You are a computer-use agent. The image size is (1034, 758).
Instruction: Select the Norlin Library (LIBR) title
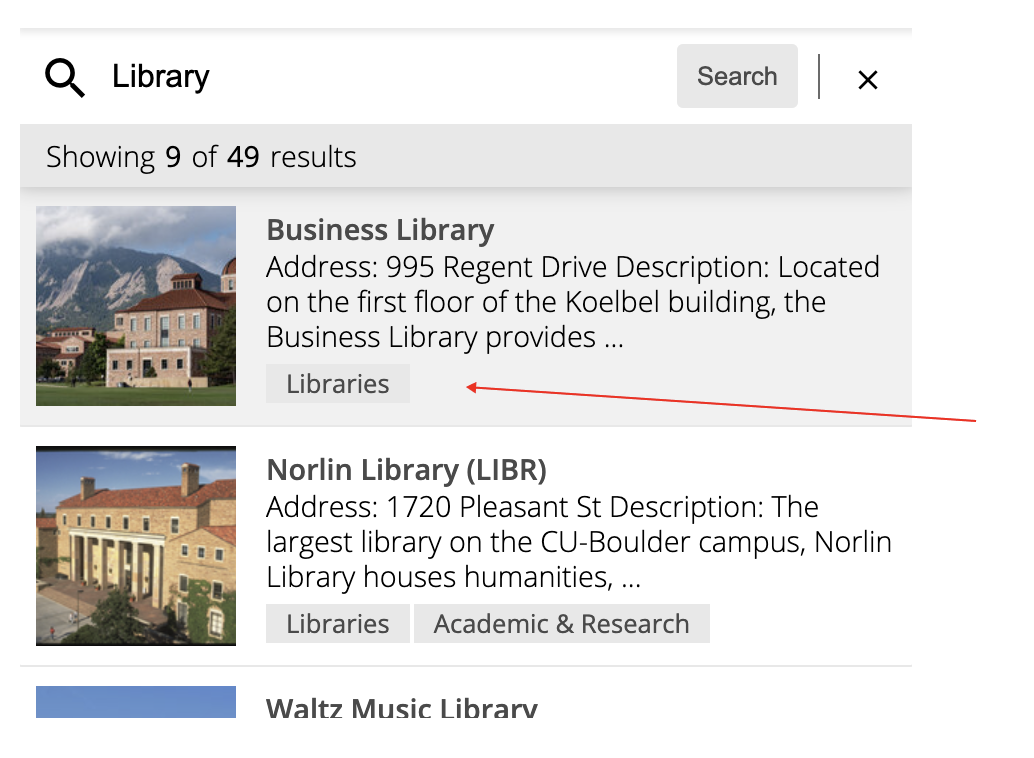coord(406,470)
